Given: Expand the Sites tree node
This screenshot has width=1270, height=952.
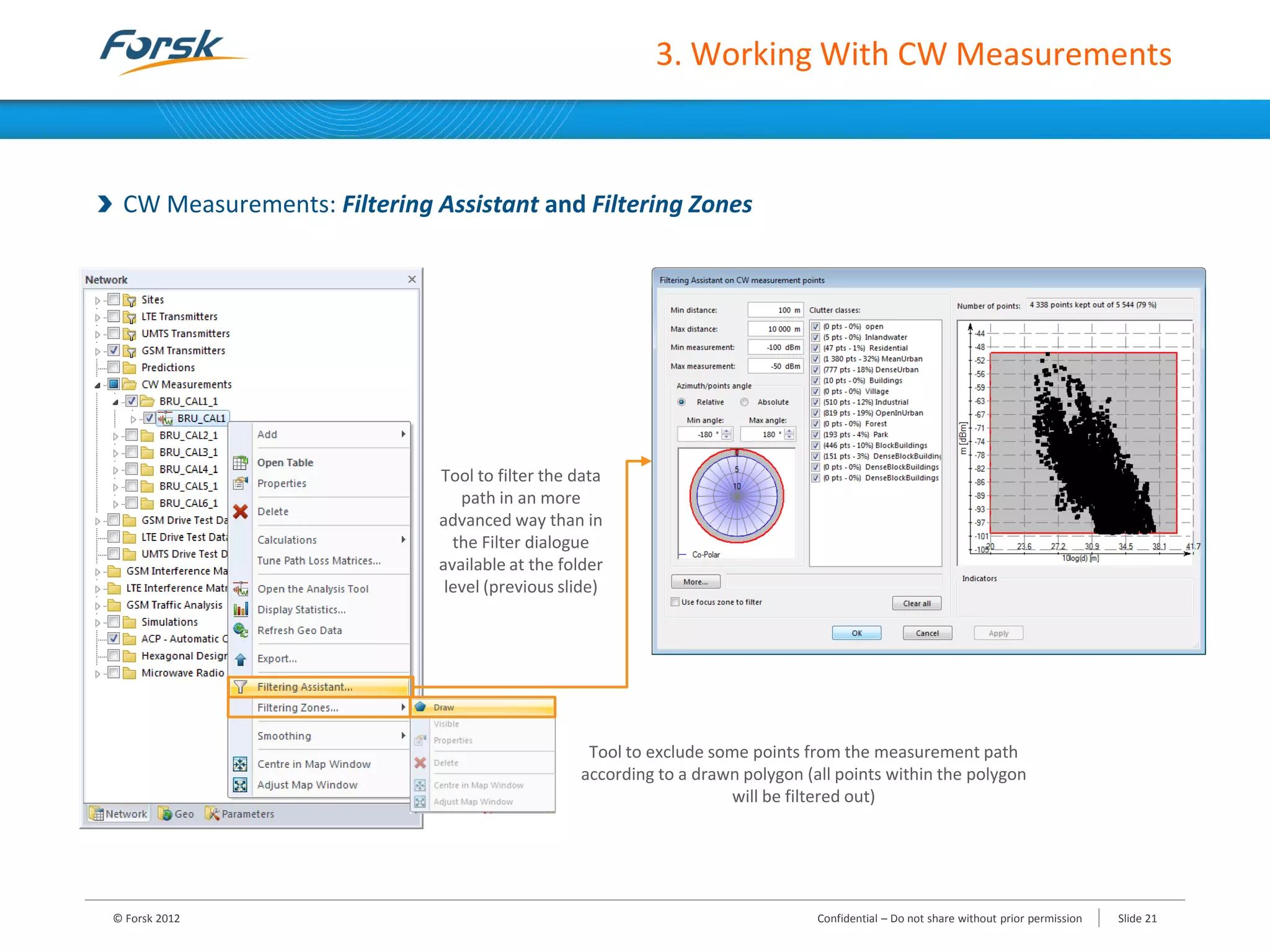Looking at the screenshot, I should tap(97, 301).
